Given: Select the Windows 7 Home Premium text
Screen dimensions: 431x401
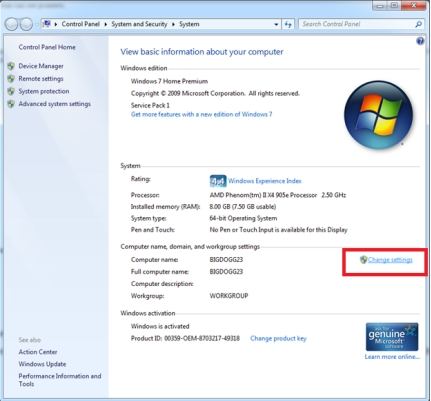Looking at the screenshot, I should (169, 81).
